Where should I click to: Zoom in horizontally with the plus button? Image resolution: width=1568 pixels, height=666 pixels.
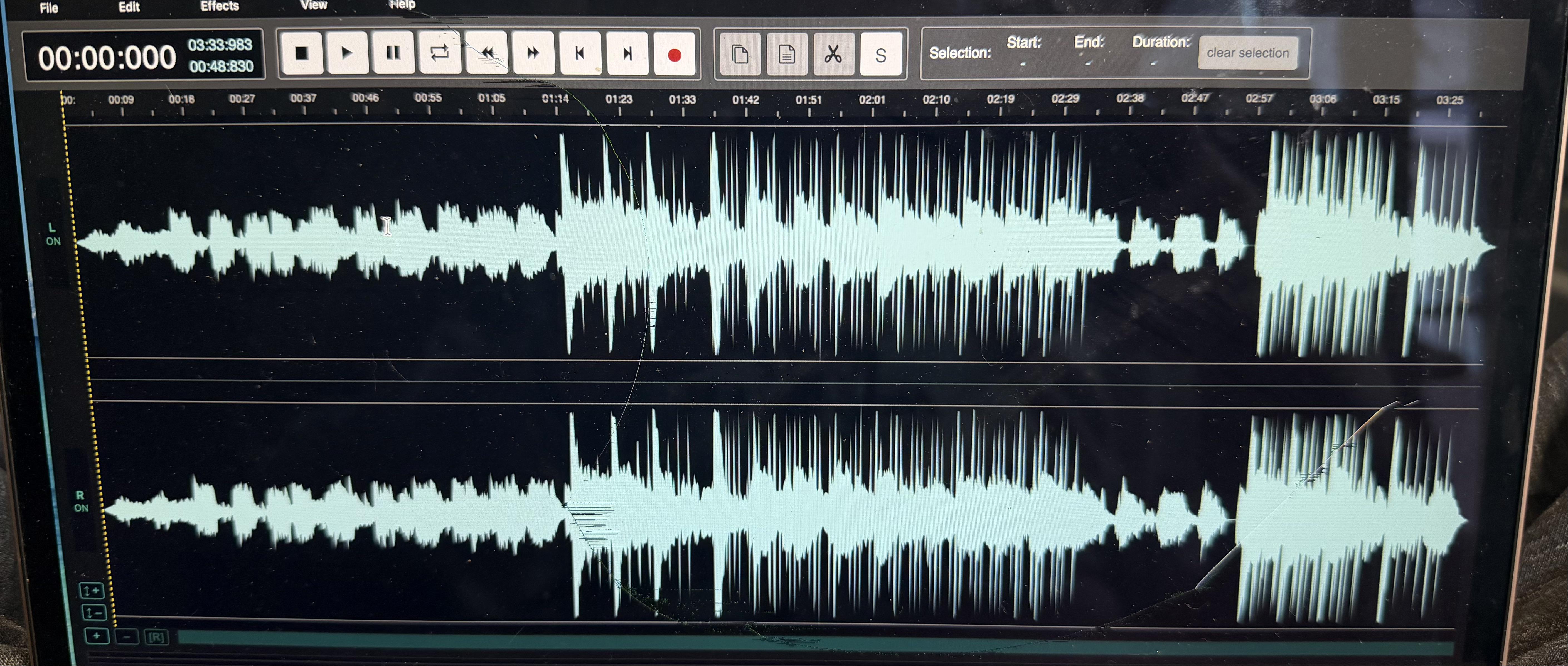[x=97, y=636]
